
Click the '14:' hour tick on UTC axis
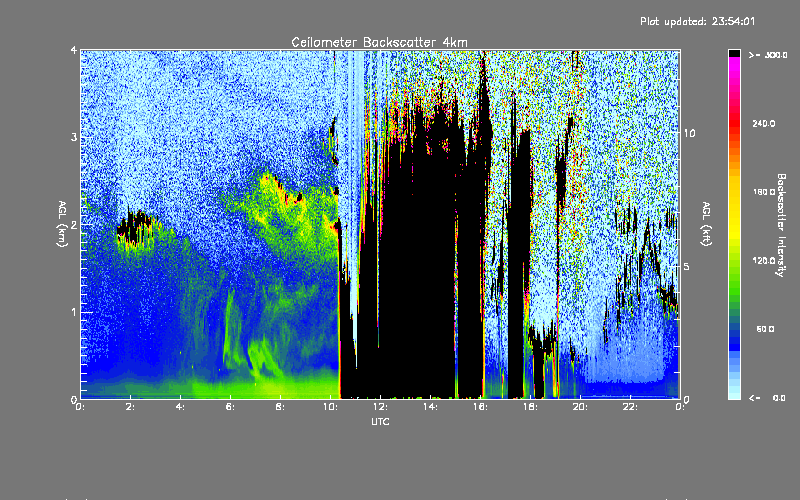(x=430, y=407)
